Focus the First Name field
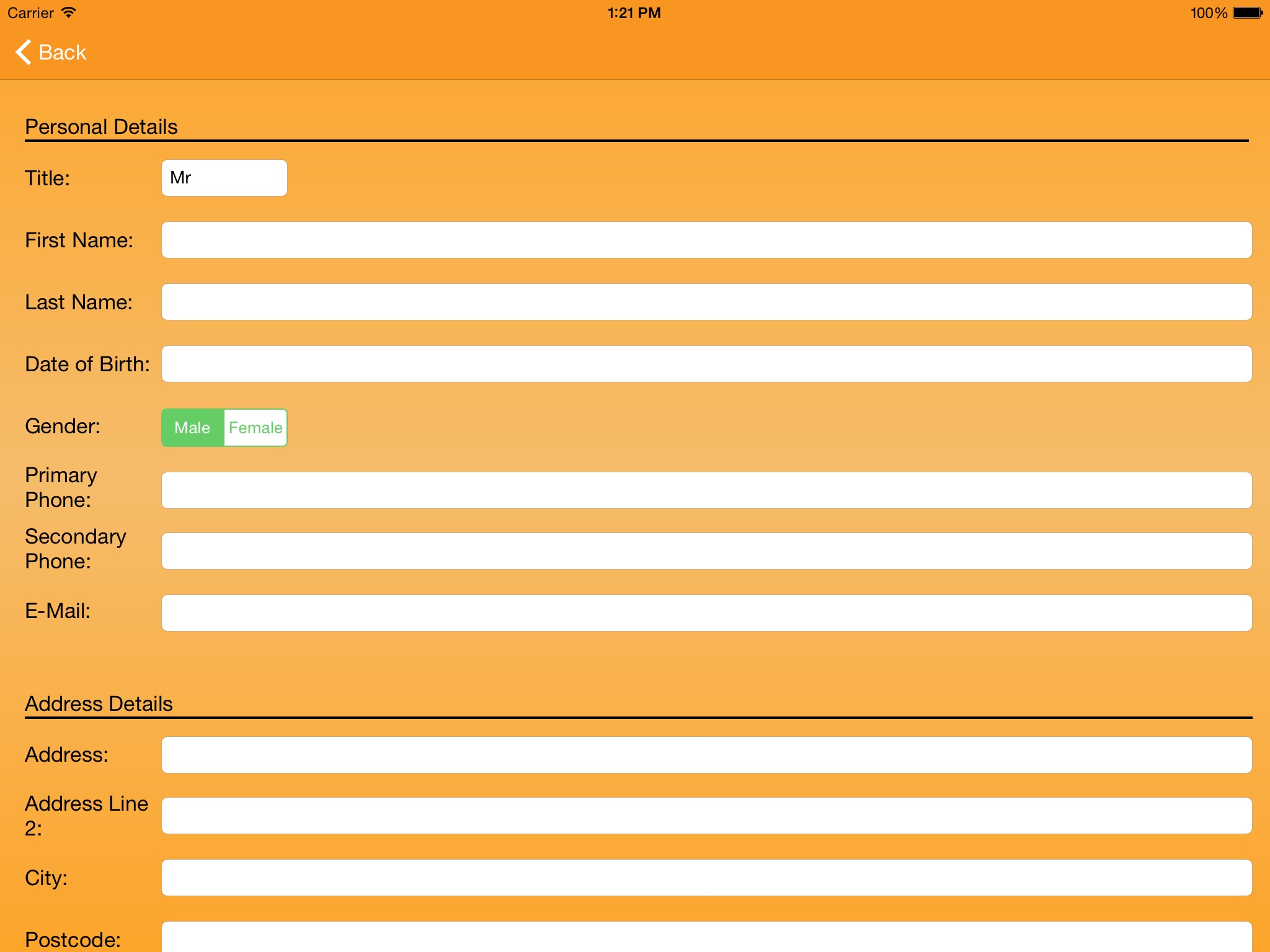 pos(706,240)
